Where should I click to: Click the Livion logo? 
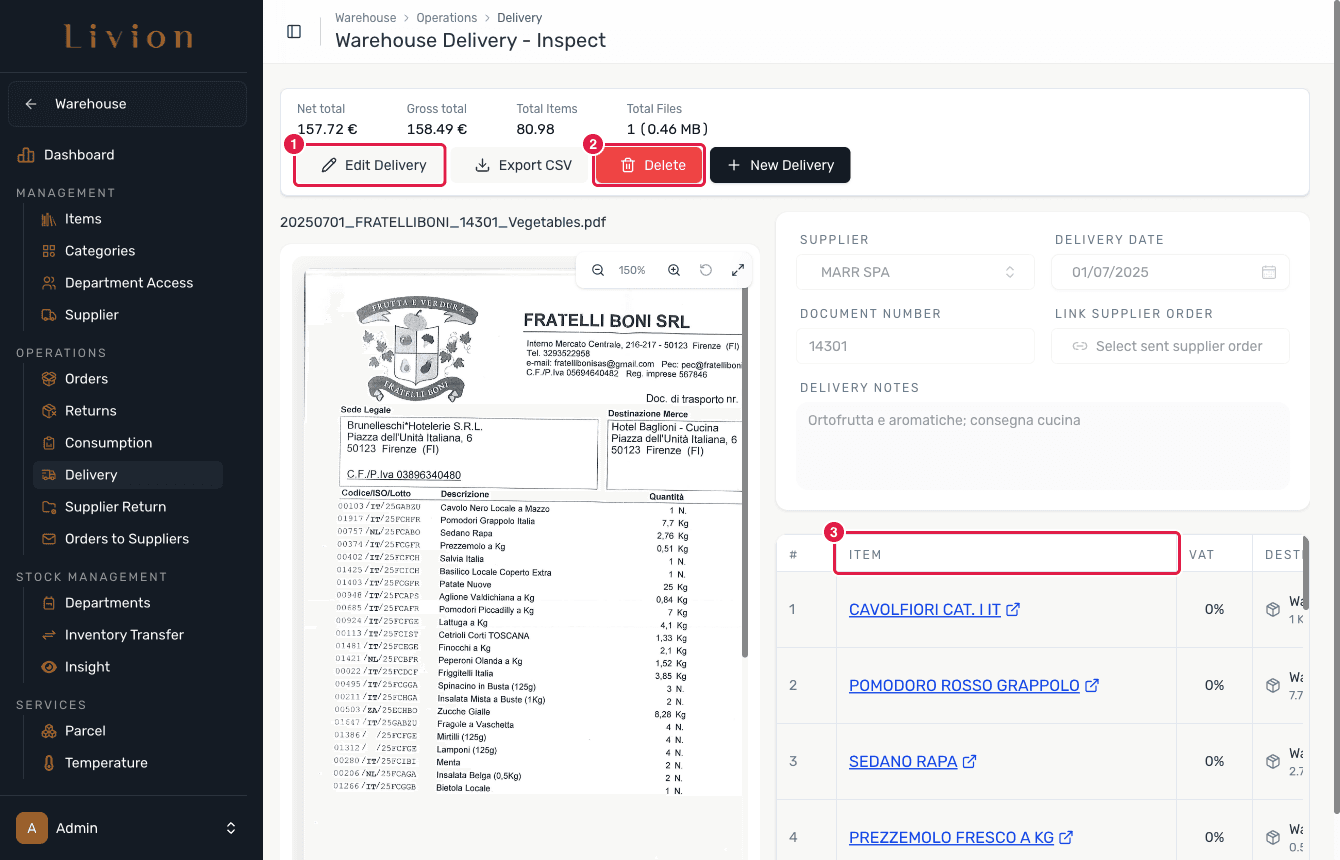pyautogui.click(x=129, y=38)
